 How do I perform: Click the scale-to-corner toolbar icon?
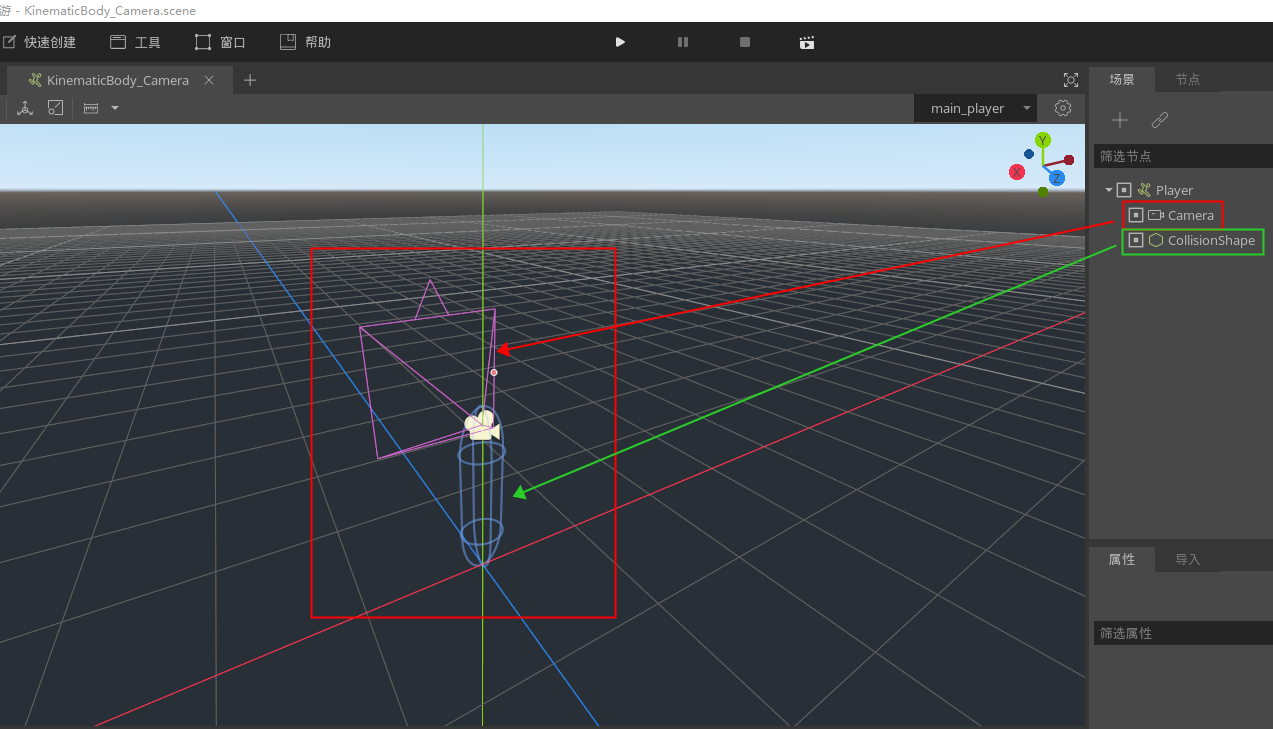(56, 108)
